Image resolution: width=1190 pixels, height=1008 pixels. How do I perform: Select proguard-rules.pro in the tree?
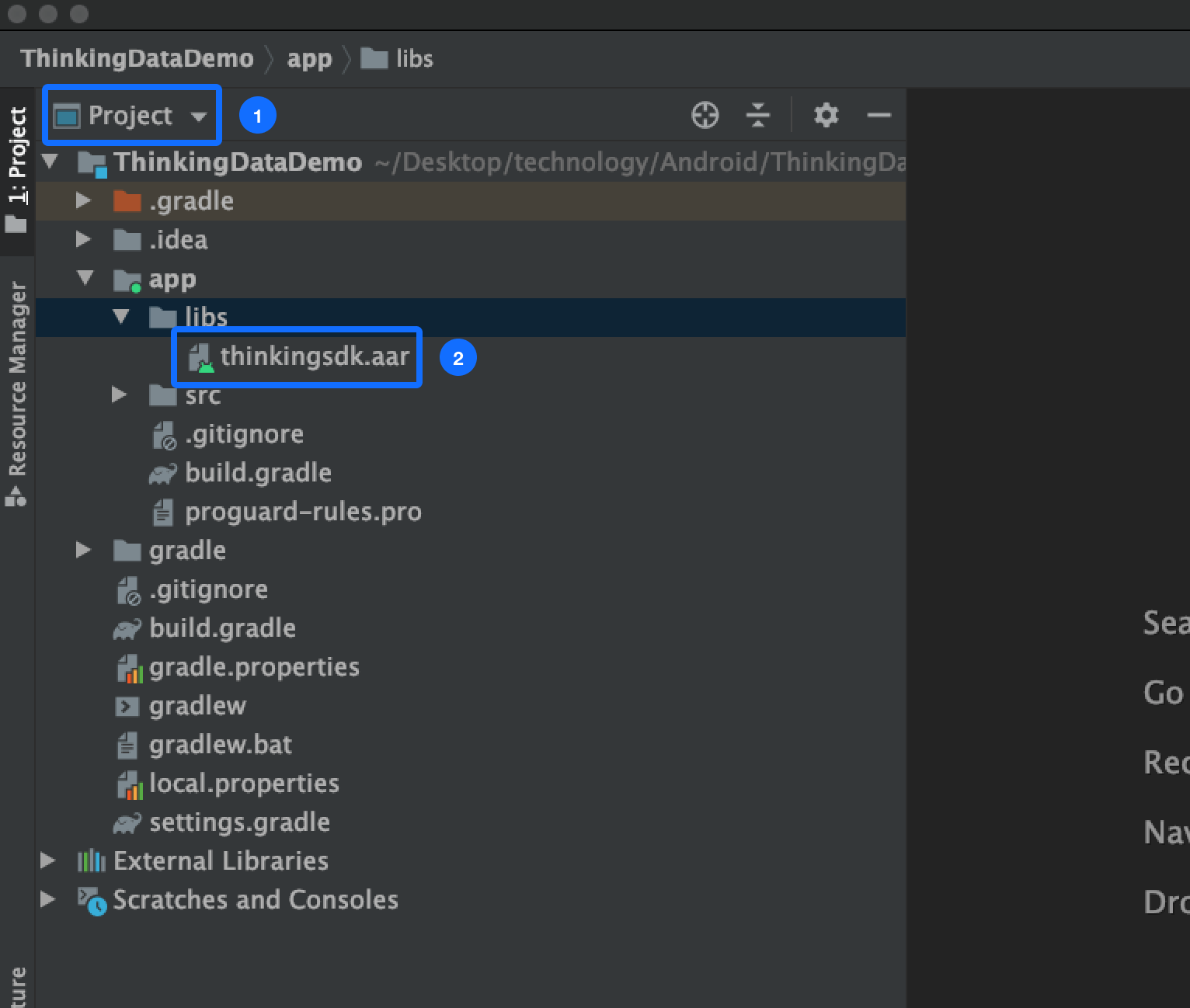(x=303, y=511)
